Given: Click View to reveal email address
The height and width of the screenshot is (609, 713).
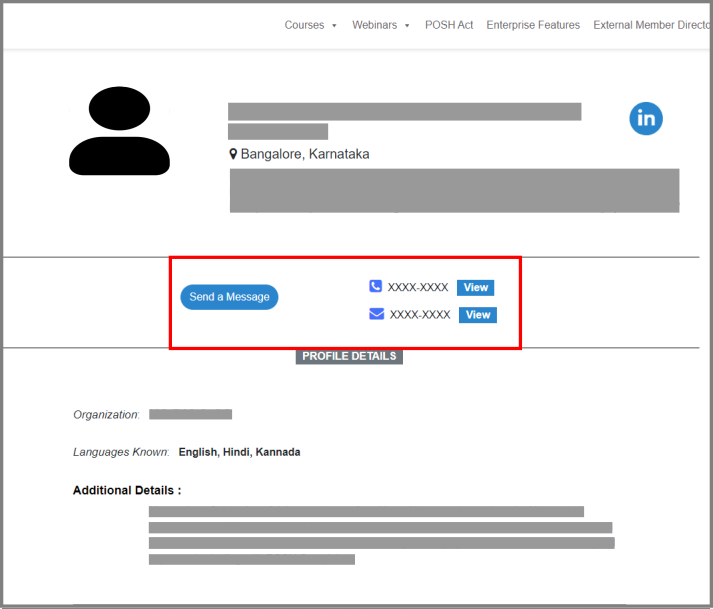Looking at the screenshot, I should [478, 315].
